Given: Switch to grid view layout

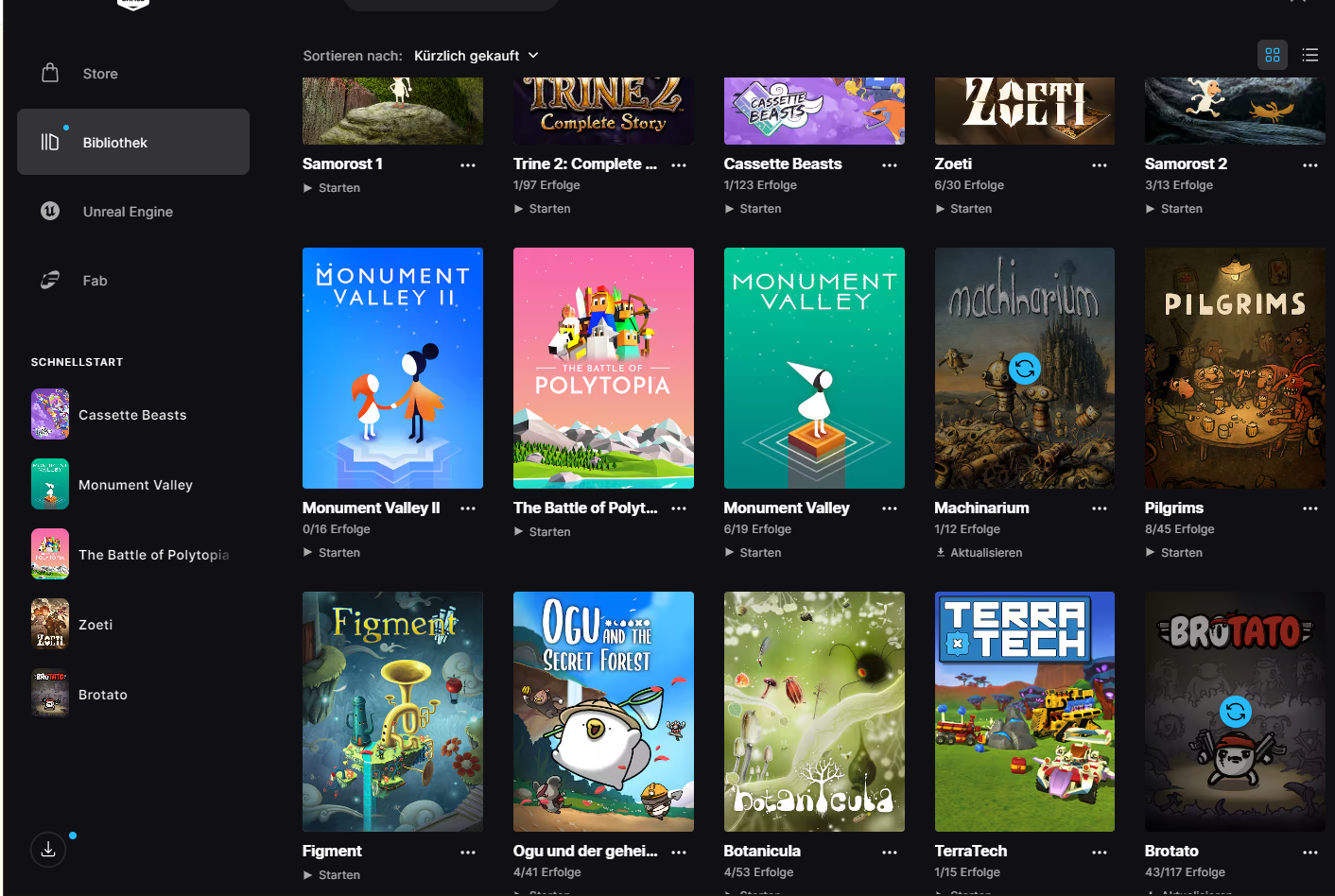Looking at the screenshot, I should click(x=1273, y=55).
